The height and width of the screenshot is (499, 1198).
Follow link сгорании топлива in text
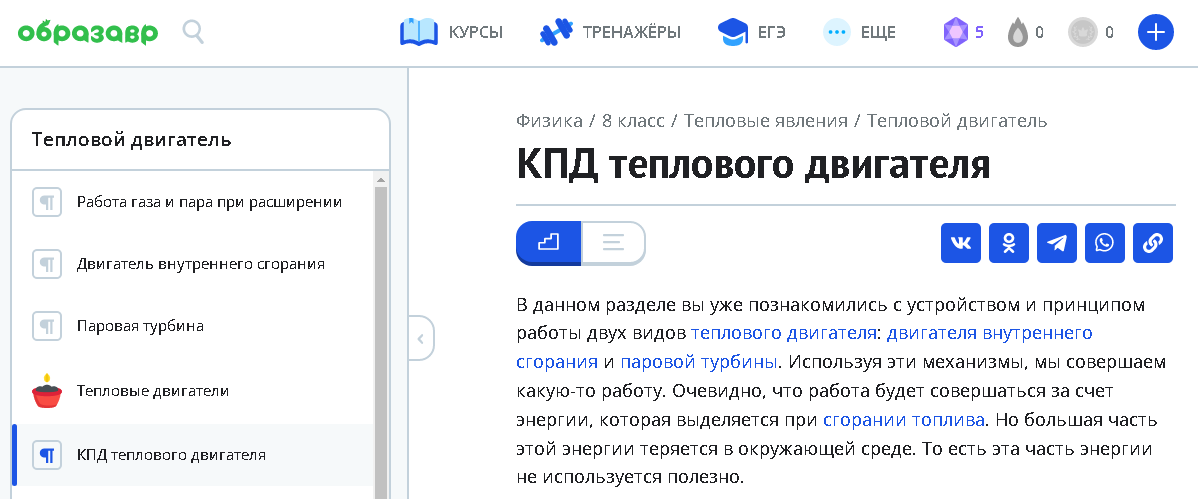click(904, 420)
